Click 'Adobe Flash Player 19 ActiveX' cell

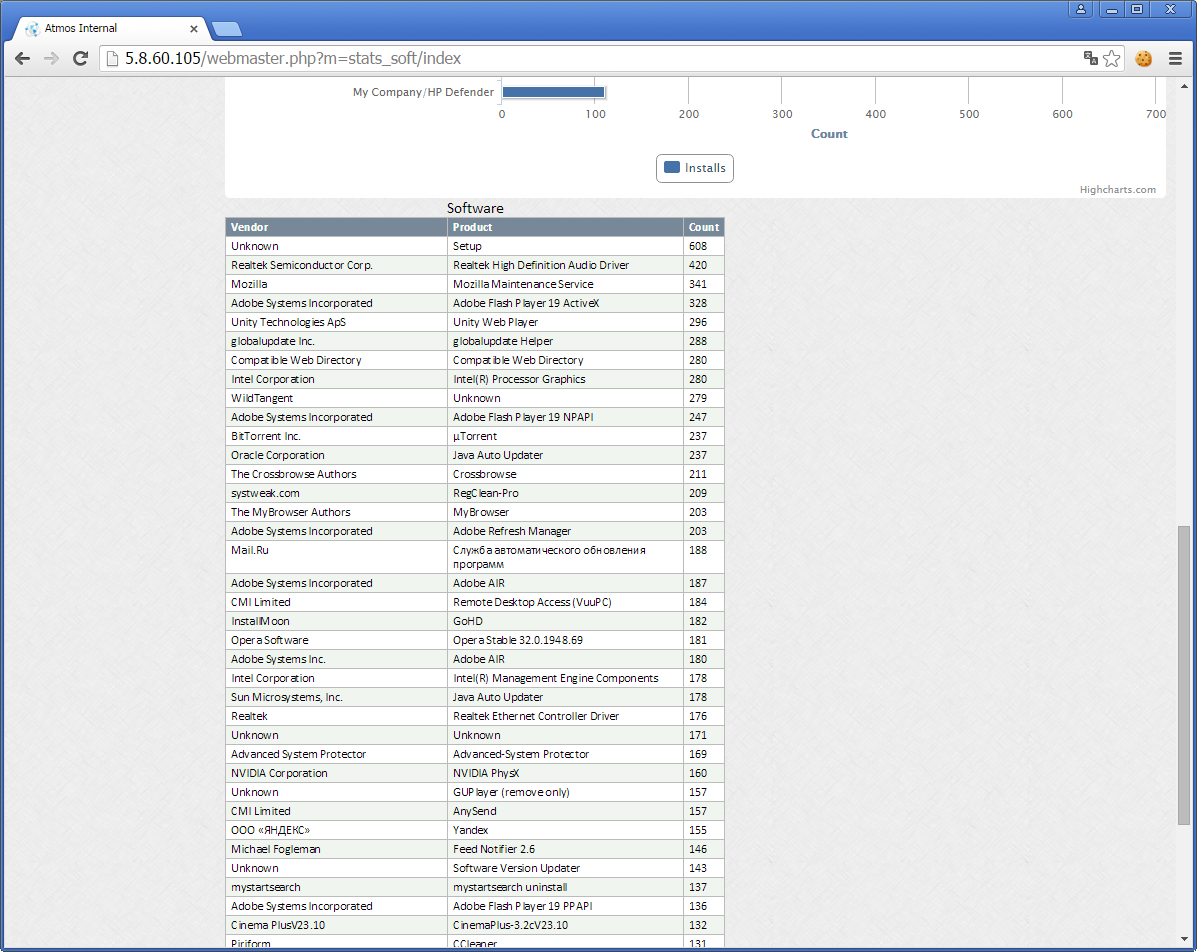tap(565, 303)
